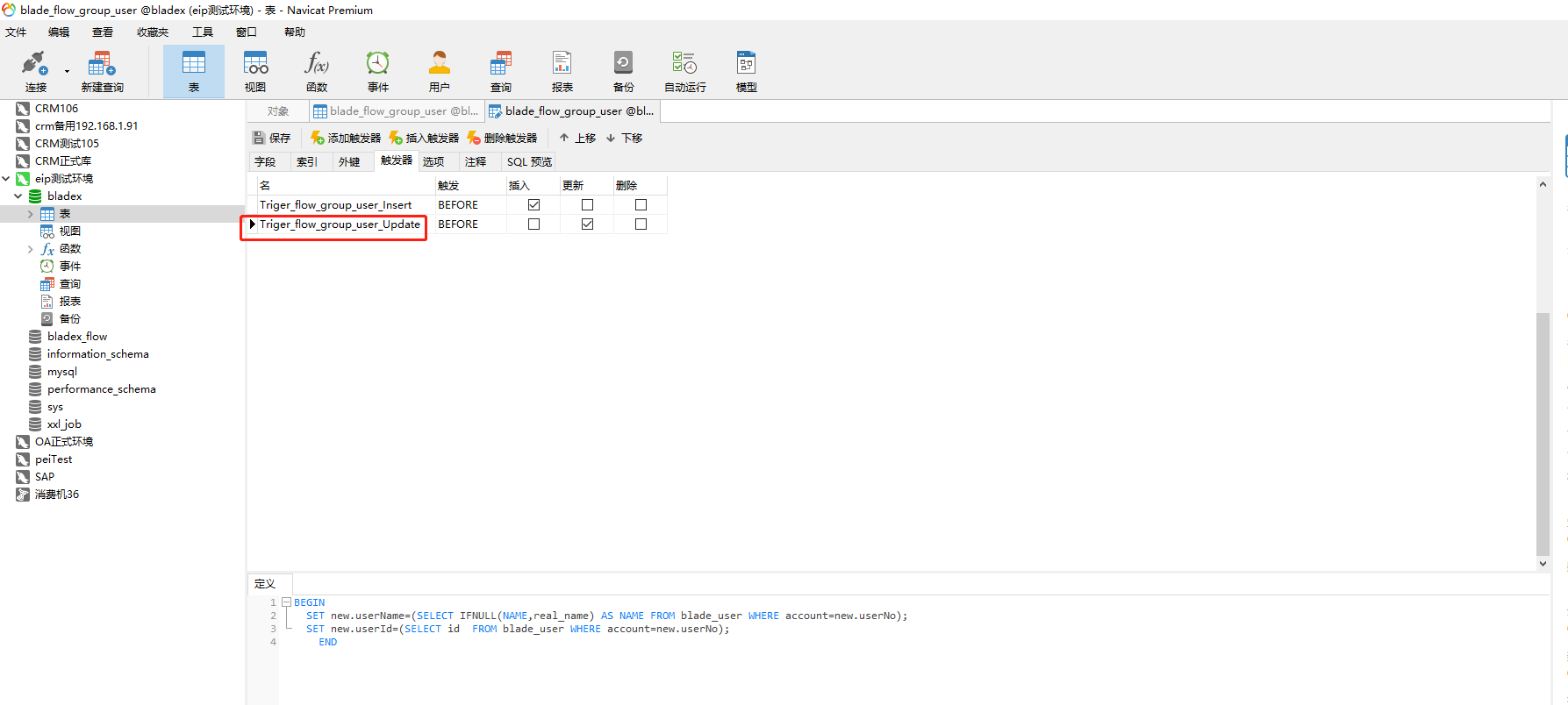Screen dimensions: 1568x705
Task: Select the 事件 node under bladex
Action: point(69,266)
